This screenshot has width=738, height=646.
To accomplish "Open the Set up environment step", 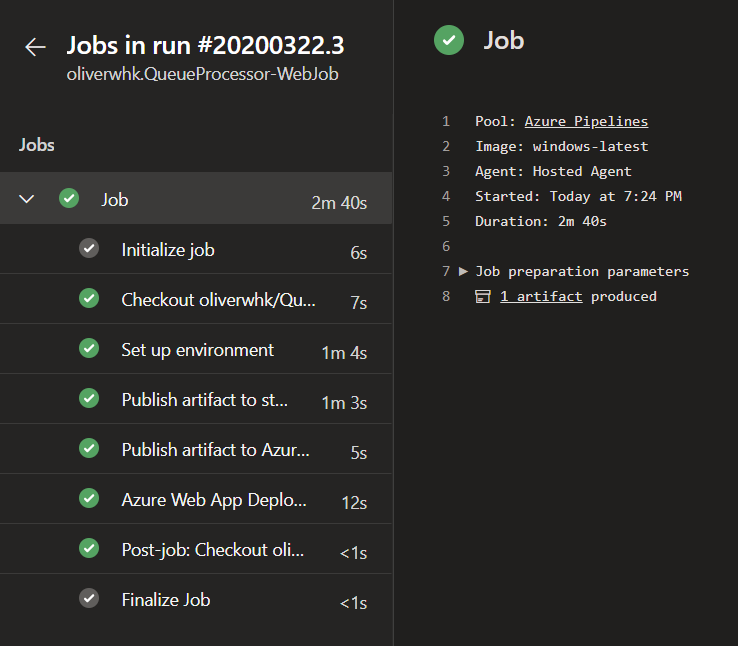I will 196,349.
